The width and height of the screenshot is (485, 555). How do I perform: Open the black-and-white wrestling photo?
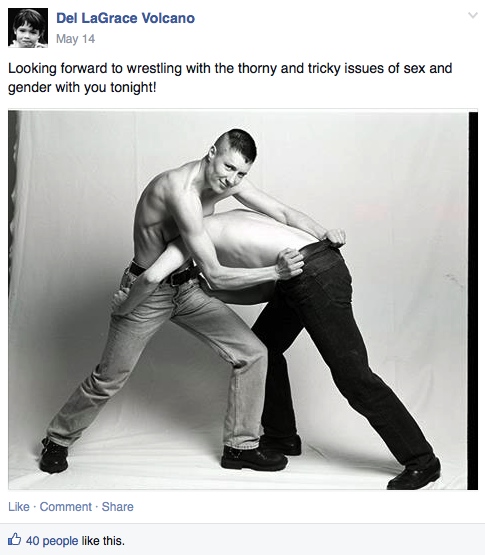point(243,300)
